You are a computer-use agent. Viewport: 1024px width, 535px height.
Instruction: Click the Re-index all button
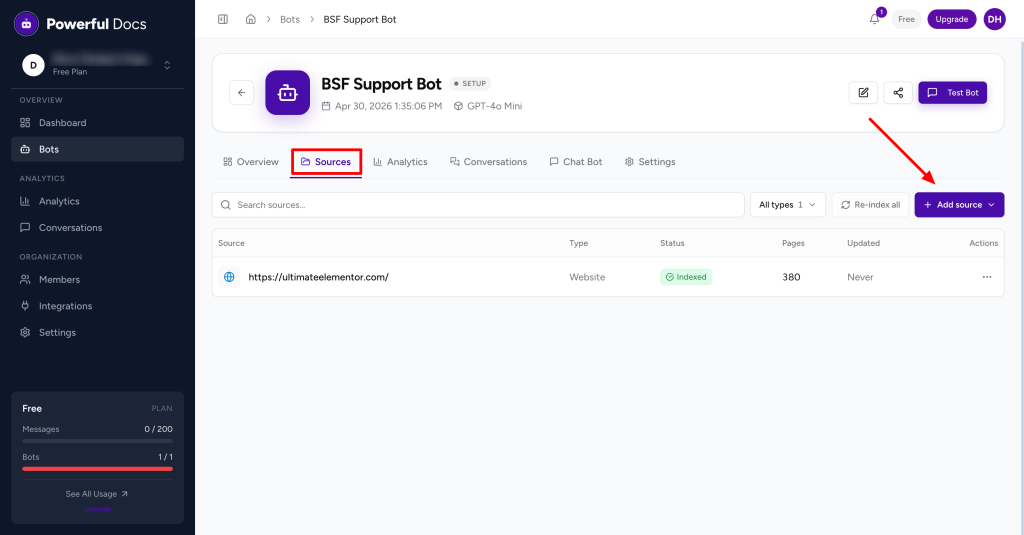[x=870, y=205]
